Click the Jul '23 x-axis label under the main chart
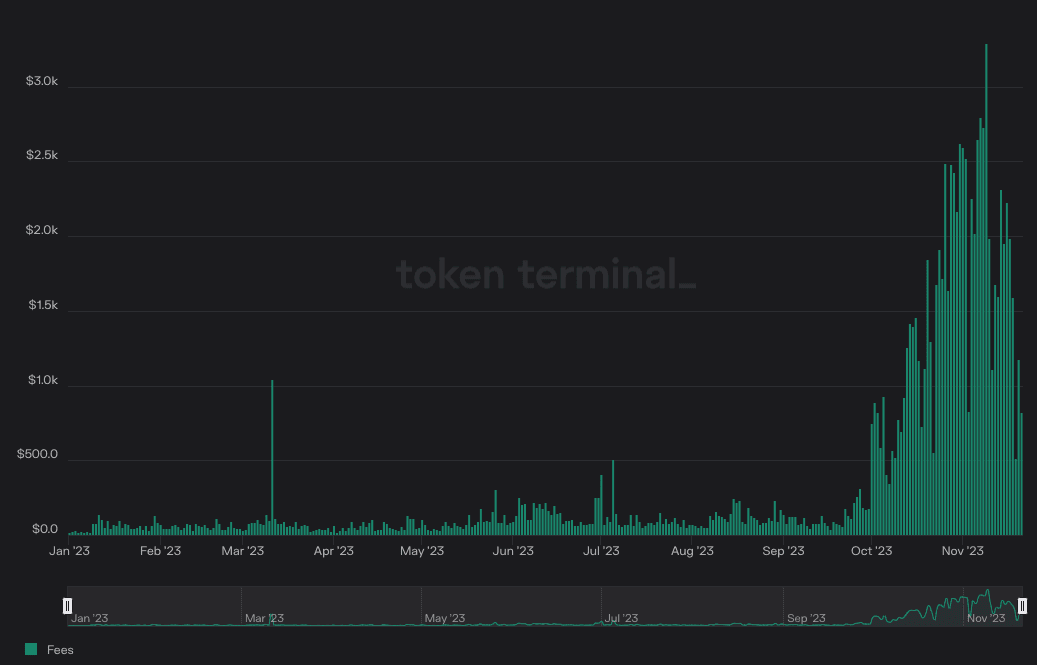Viewport: 1037px width, 665px height. 601,551
